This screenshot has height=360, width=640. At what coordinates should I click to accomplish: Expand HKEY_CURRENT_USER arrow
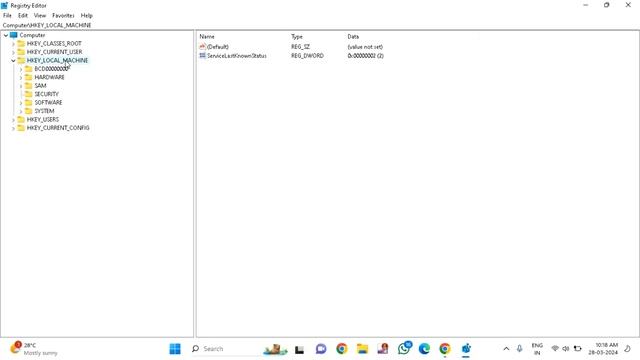pos(13,52)
